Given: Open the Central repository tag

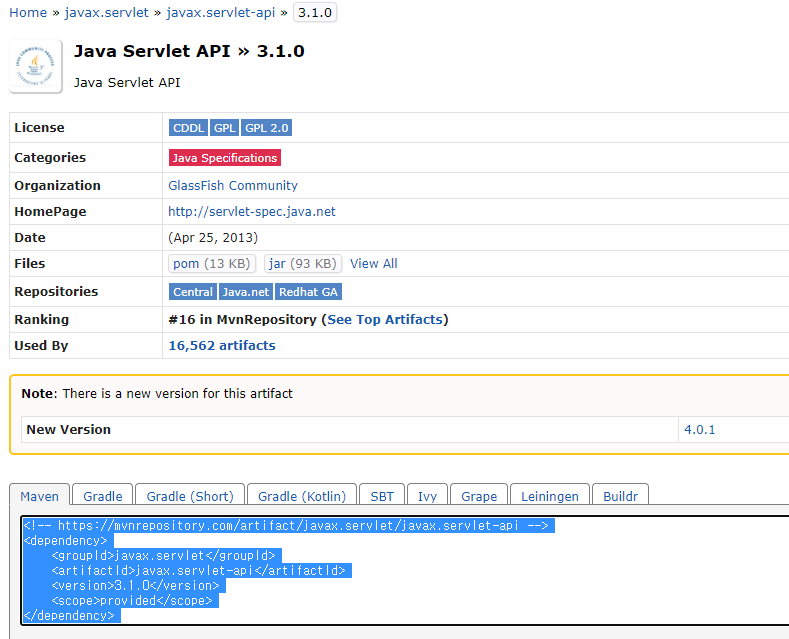Looking at the screenshot, I should tap(193, 292).
